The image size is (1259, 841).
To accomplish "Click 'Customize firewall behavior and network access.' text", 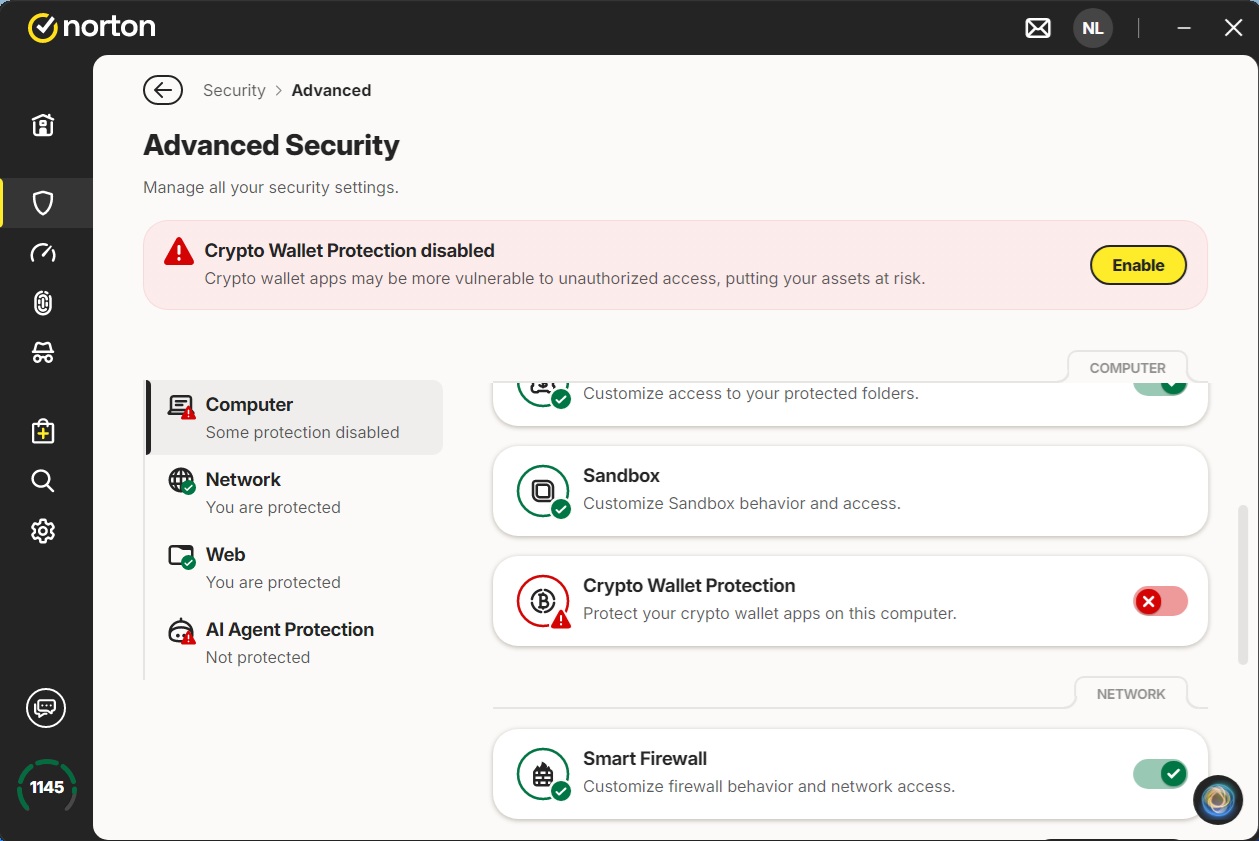I will point(769,786).
